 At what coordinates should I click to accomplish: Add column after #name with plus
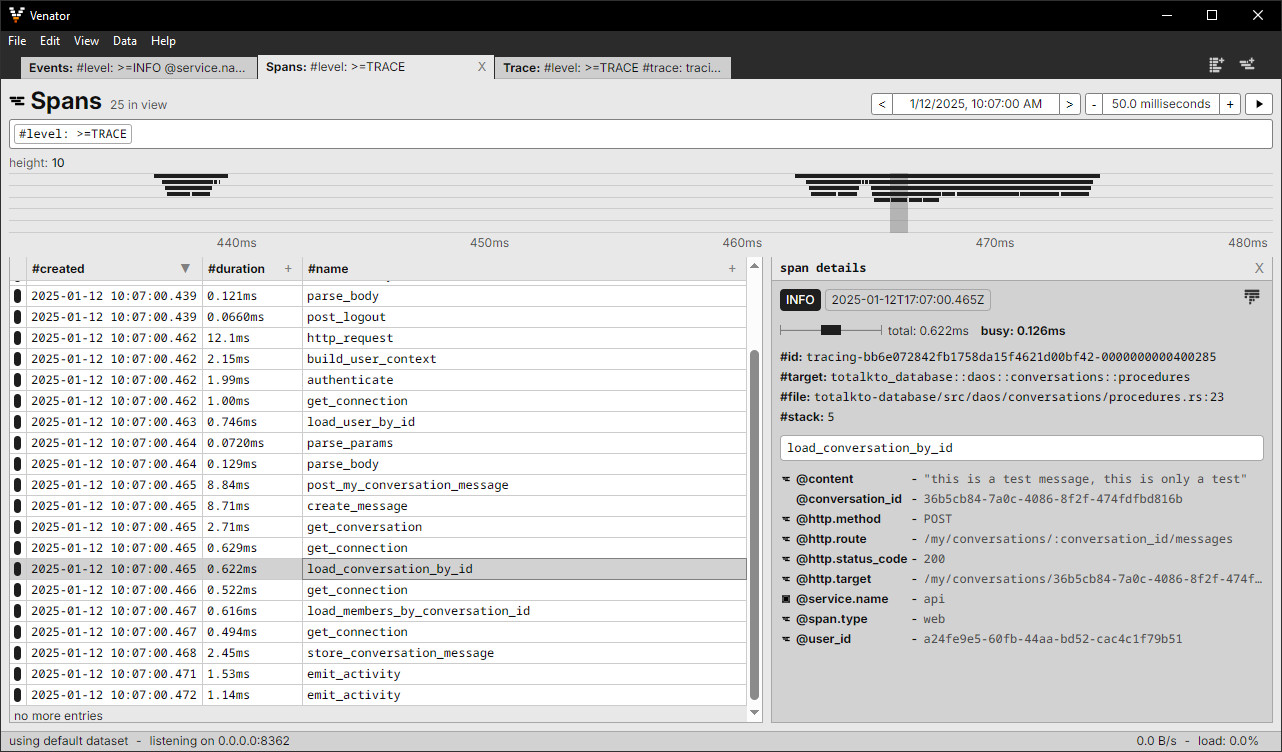tap(732, 269)
